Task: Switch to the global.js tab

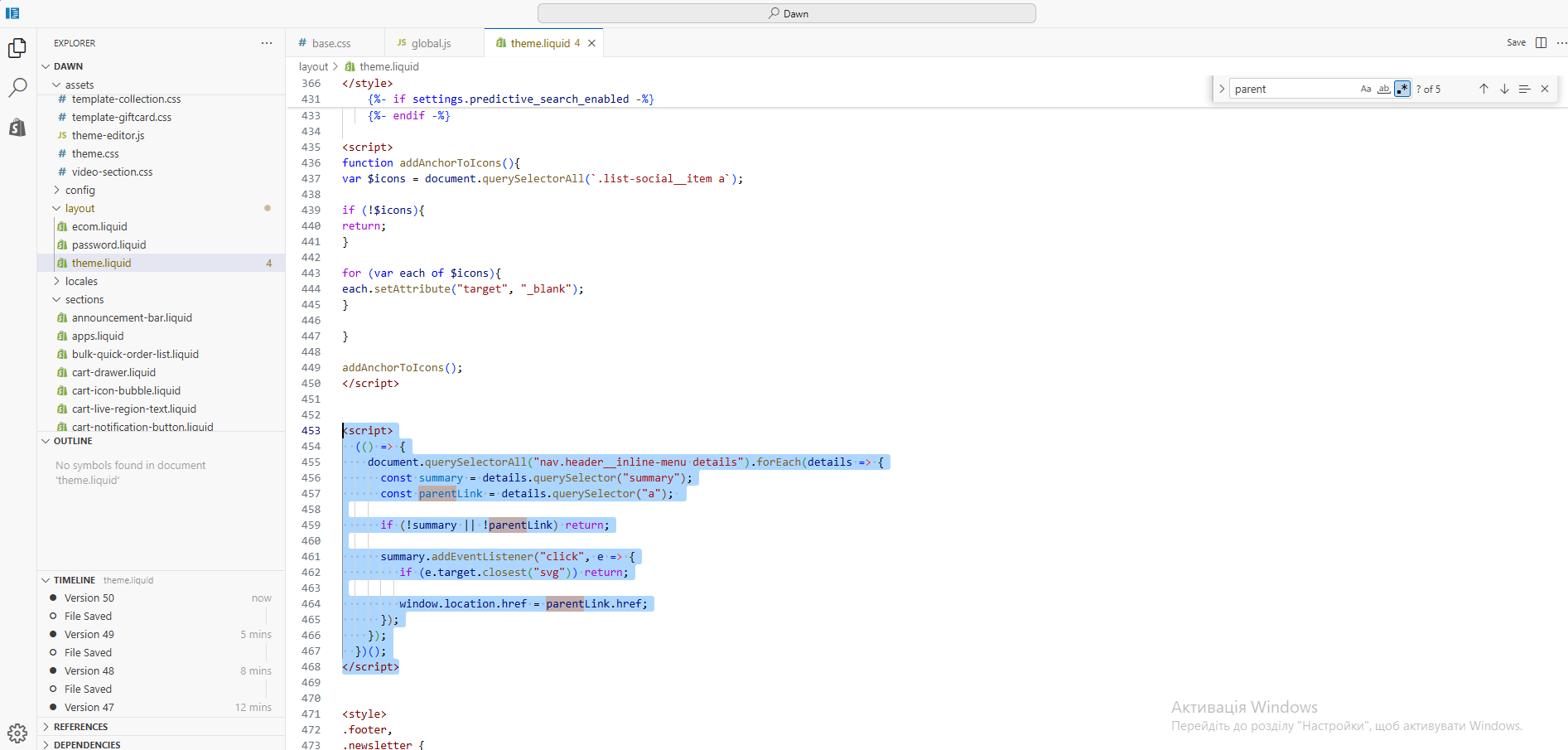Action: [431, 43]
